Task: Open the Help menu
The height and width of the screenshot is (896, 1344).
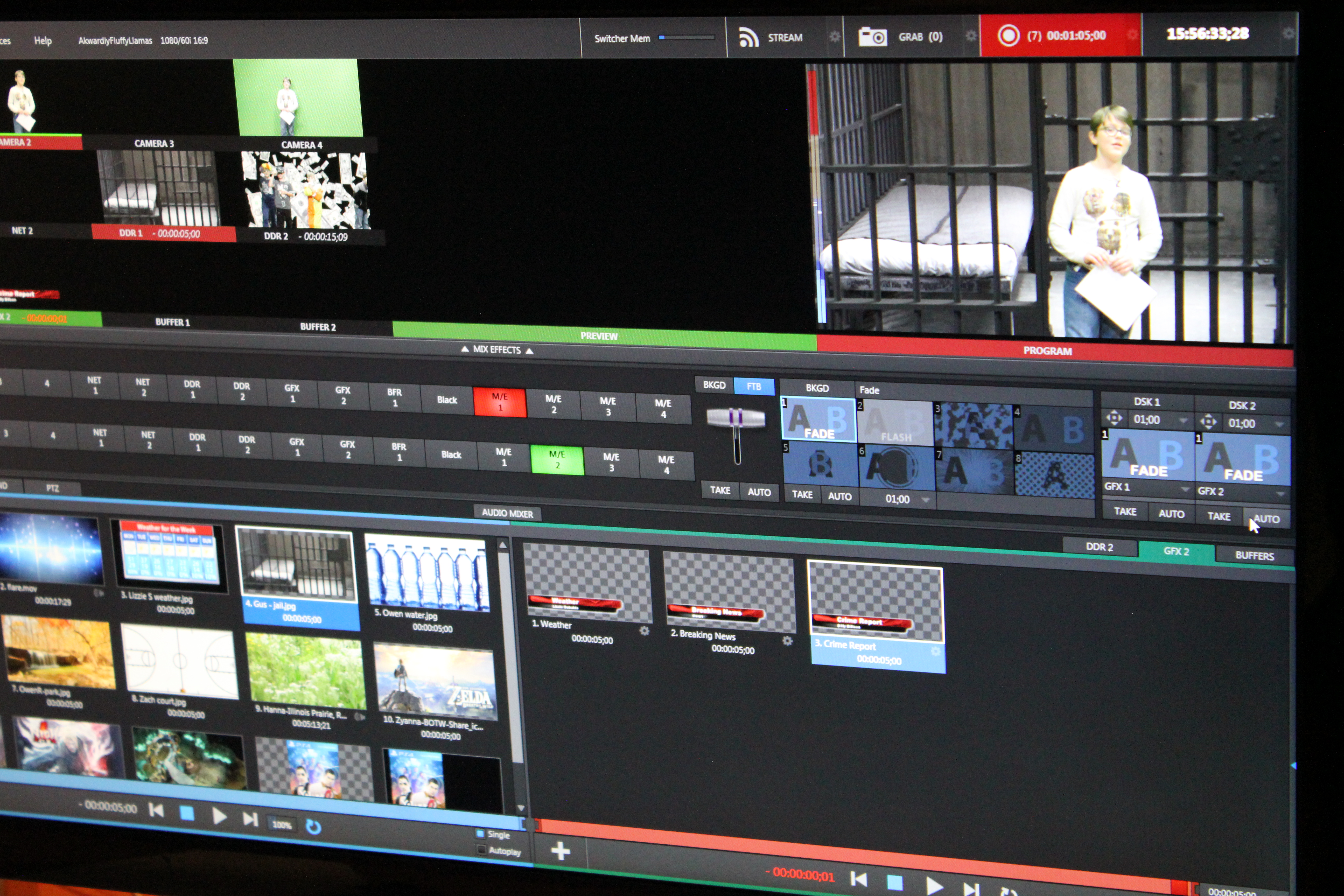Action: pos(43,40)
